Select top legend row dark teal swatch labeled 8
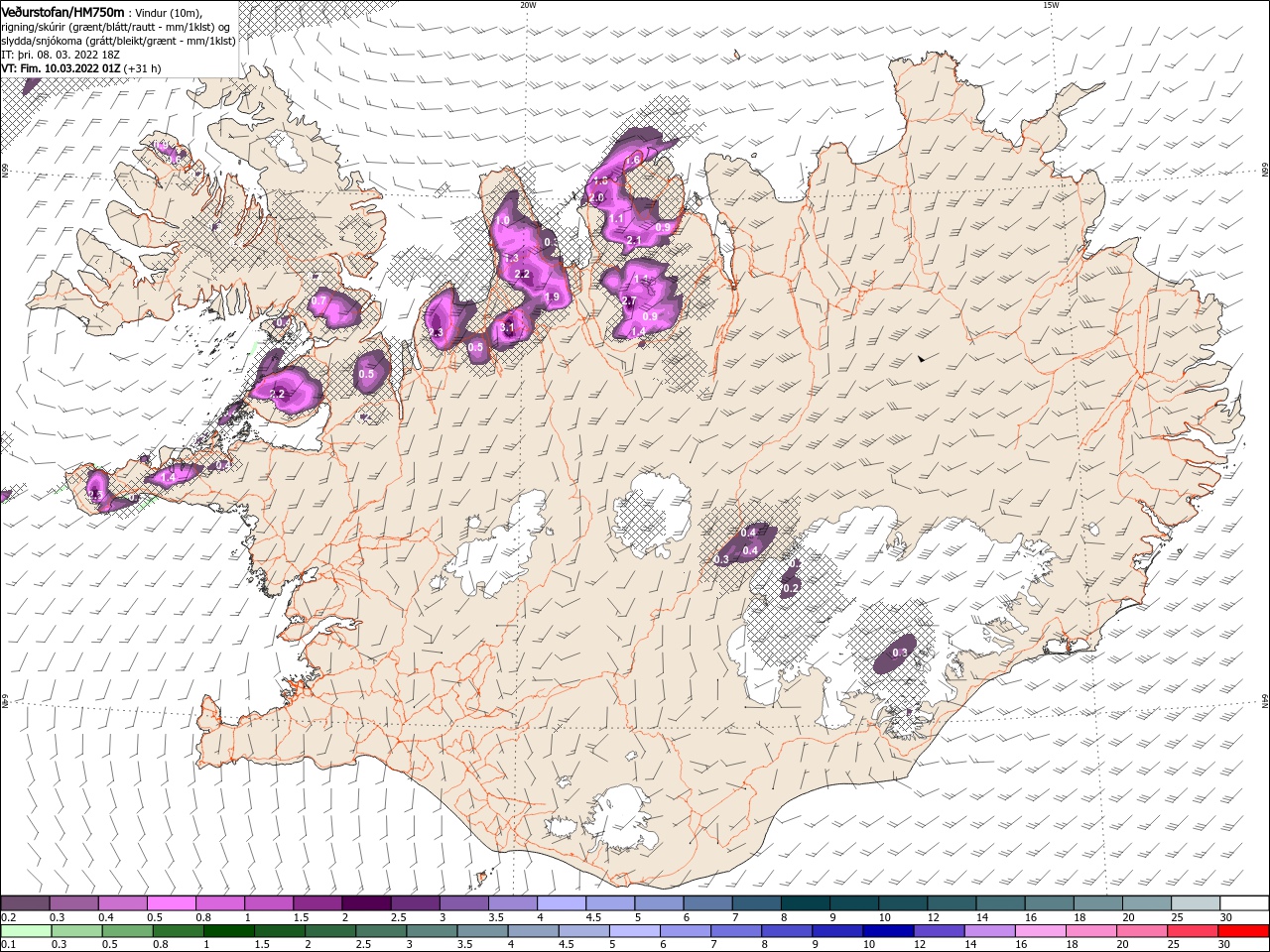 804,903
